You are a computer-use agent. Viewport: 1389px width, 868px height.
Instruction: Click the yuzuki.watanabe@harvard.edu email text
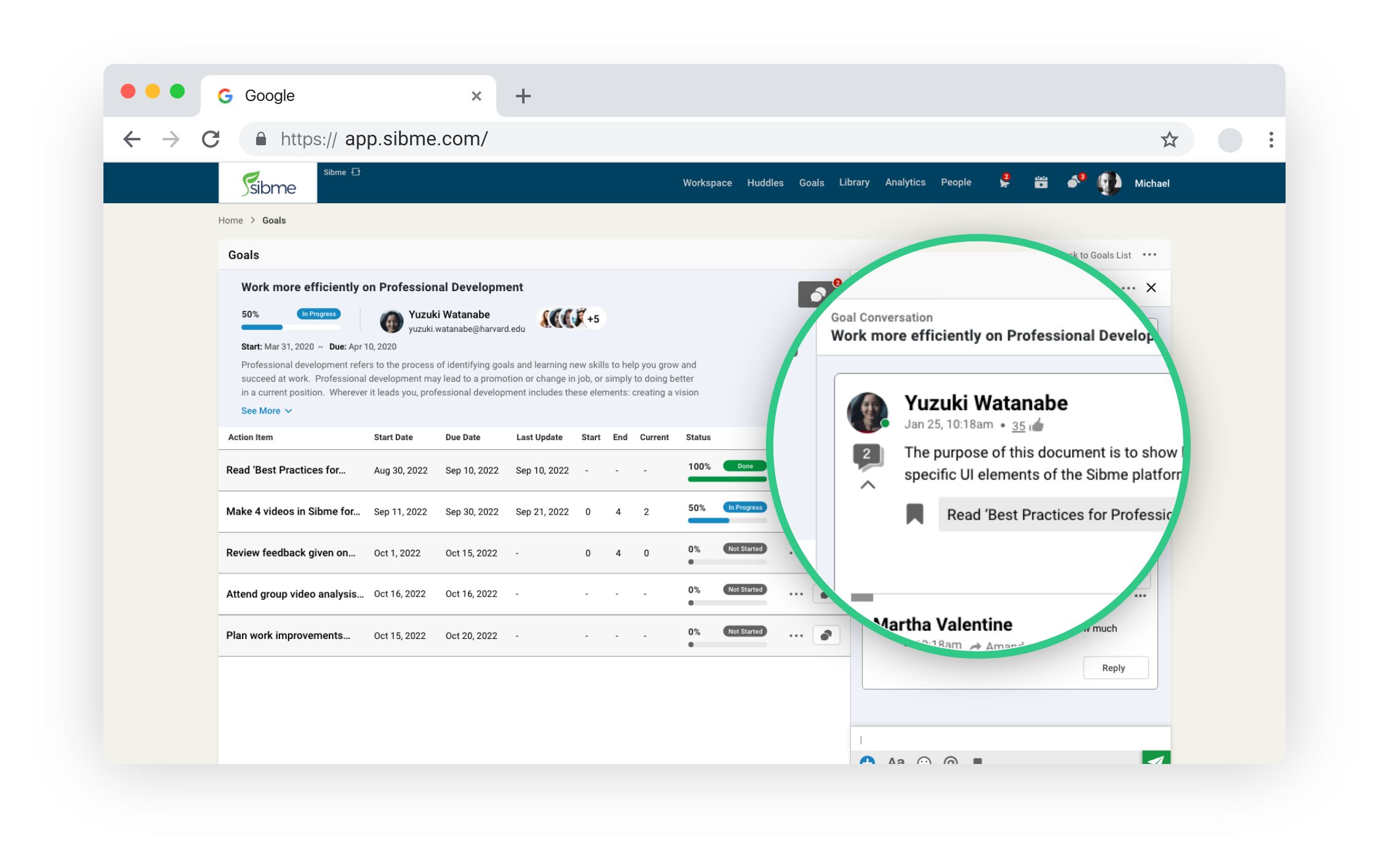(x=467, y=329)
